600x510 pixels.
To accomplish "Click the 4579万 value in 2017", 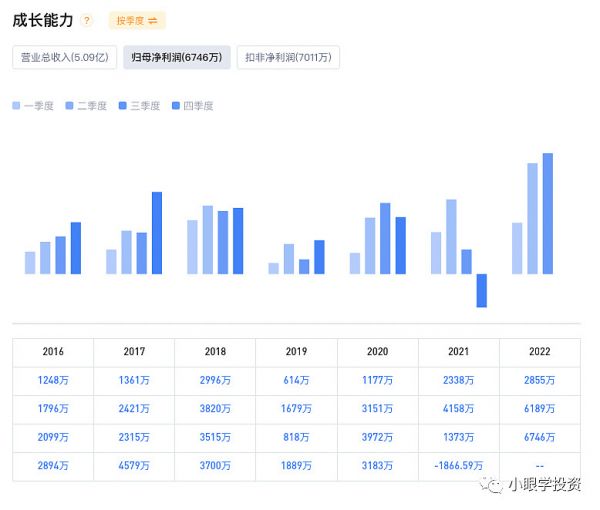I will pyautogui.click(x=134, y=466).
